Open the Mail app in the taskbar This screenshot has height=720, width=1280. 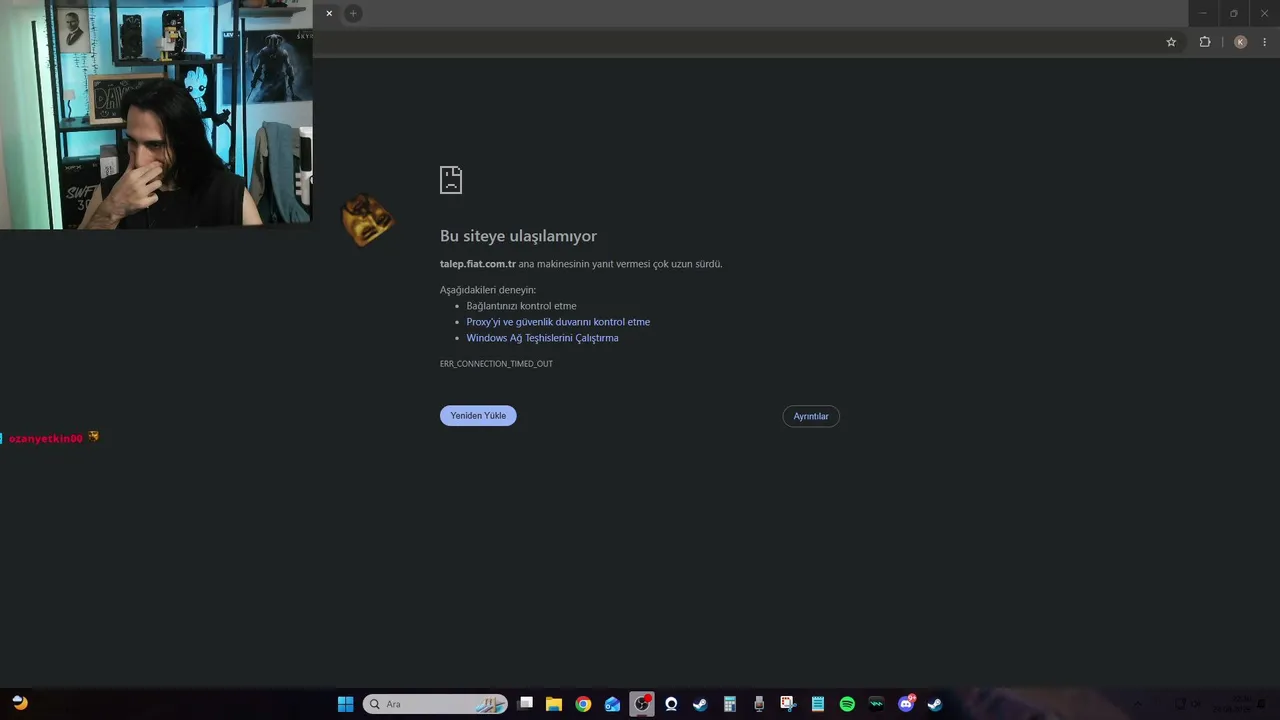coord(612,704)
